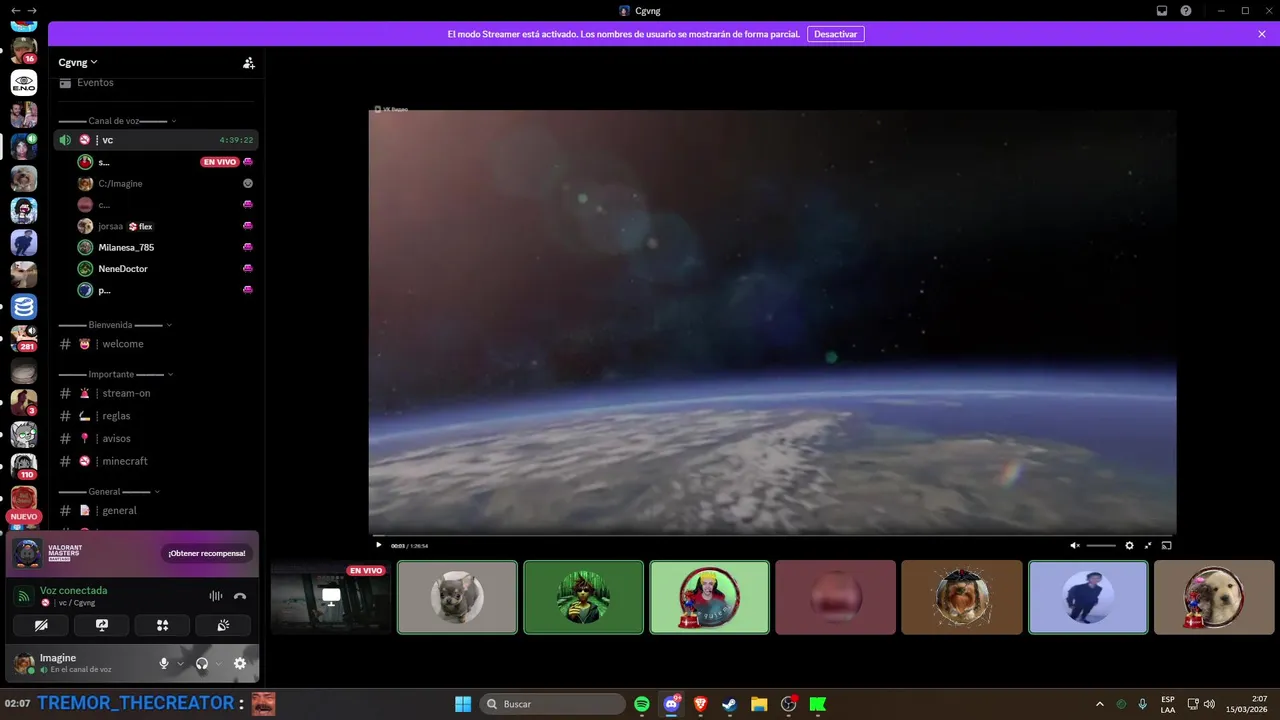Open the soundboard button

coord(223,625)
